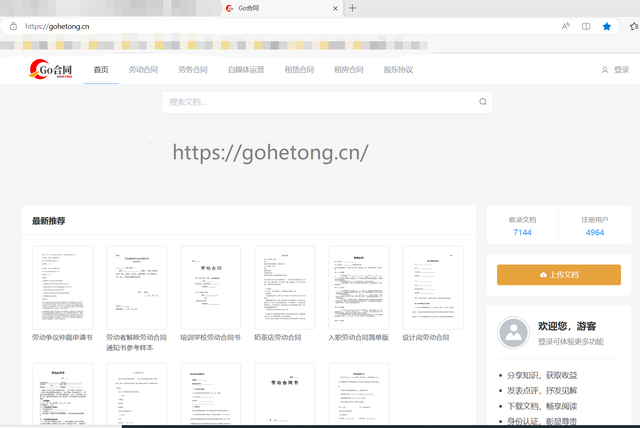The height and width of the screenshot is (428, 640).
Task: Click the 奶茶店劳动合同 title link
Action: click(278, 337)
